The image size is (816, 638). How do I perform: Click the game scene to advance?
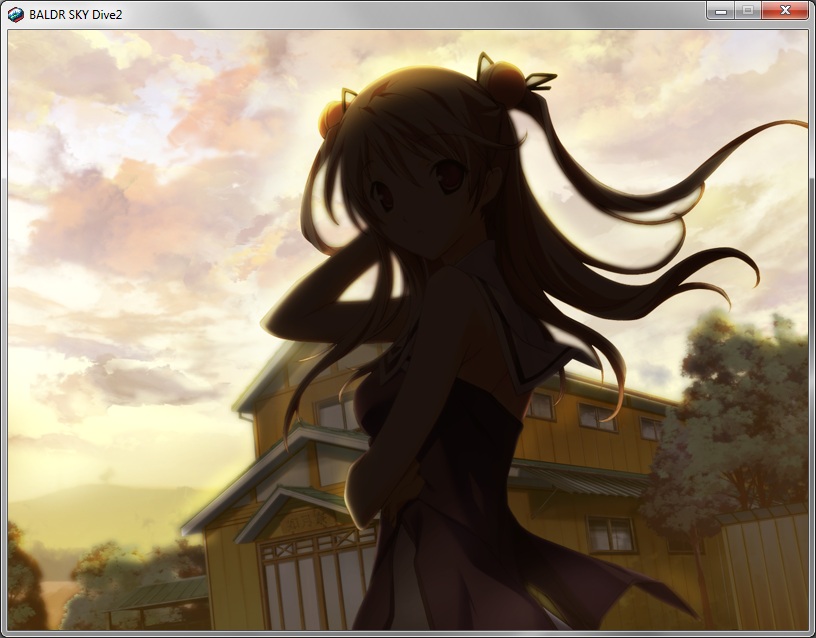[407, 330]
